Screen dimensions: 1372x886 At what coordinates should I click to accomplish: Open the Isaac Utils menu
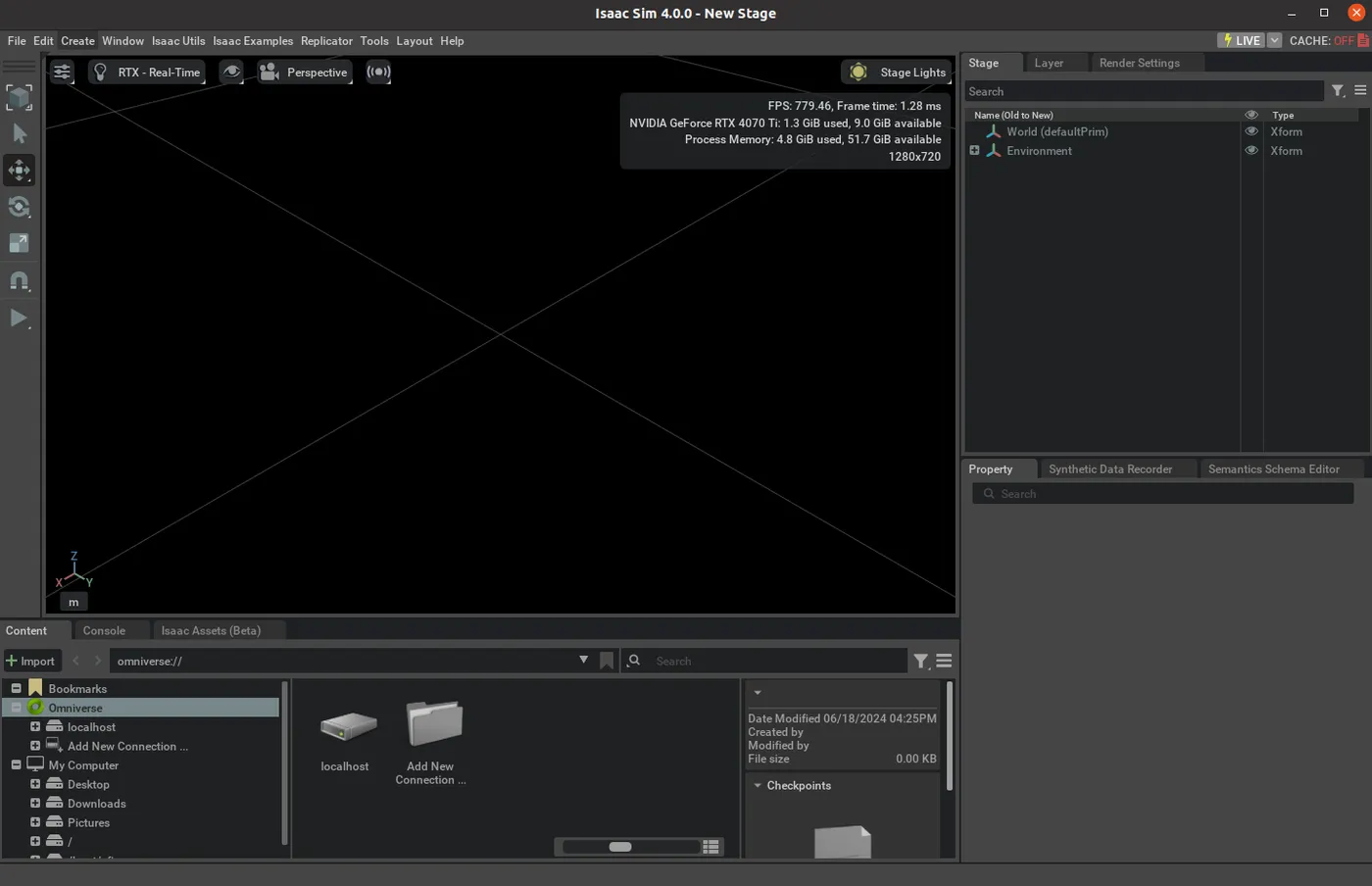coord(178,40)
